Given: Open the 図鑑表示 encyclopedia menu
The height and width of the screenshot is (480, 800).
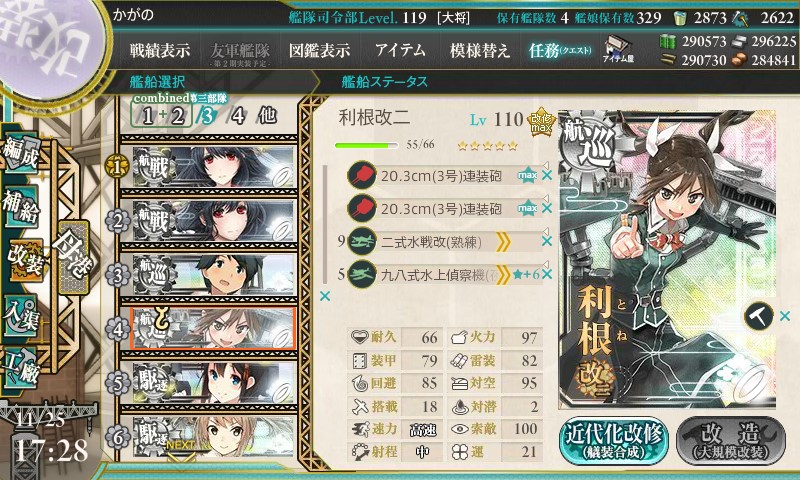Looking at the screenshot, I should pos(319,50).
